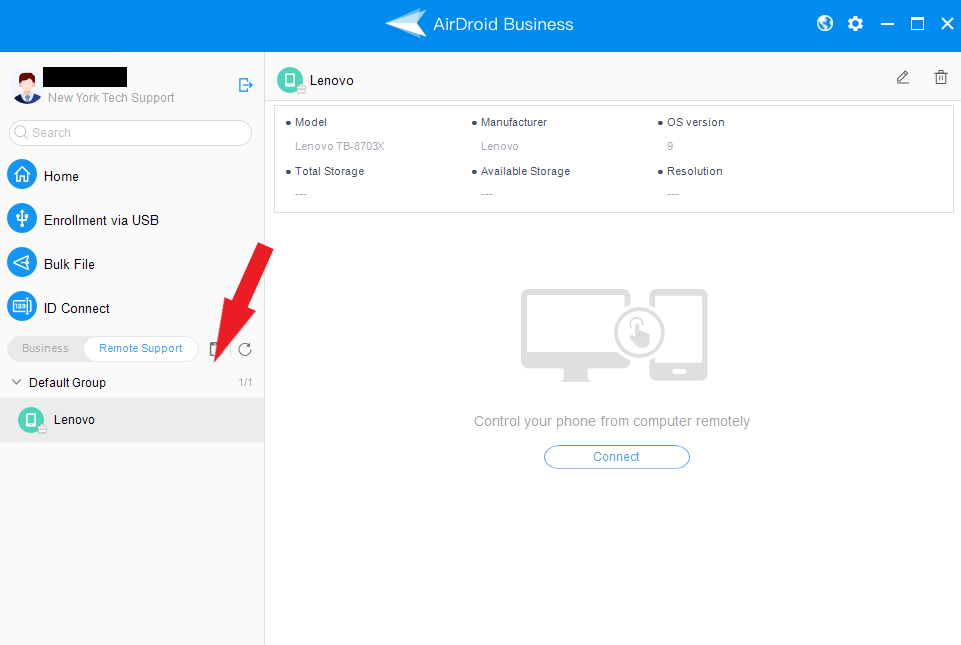Edit the Lenovo device name with pencil icon
Image resolution: width=961 pixels, height=645 pixels.
(902, 77)
